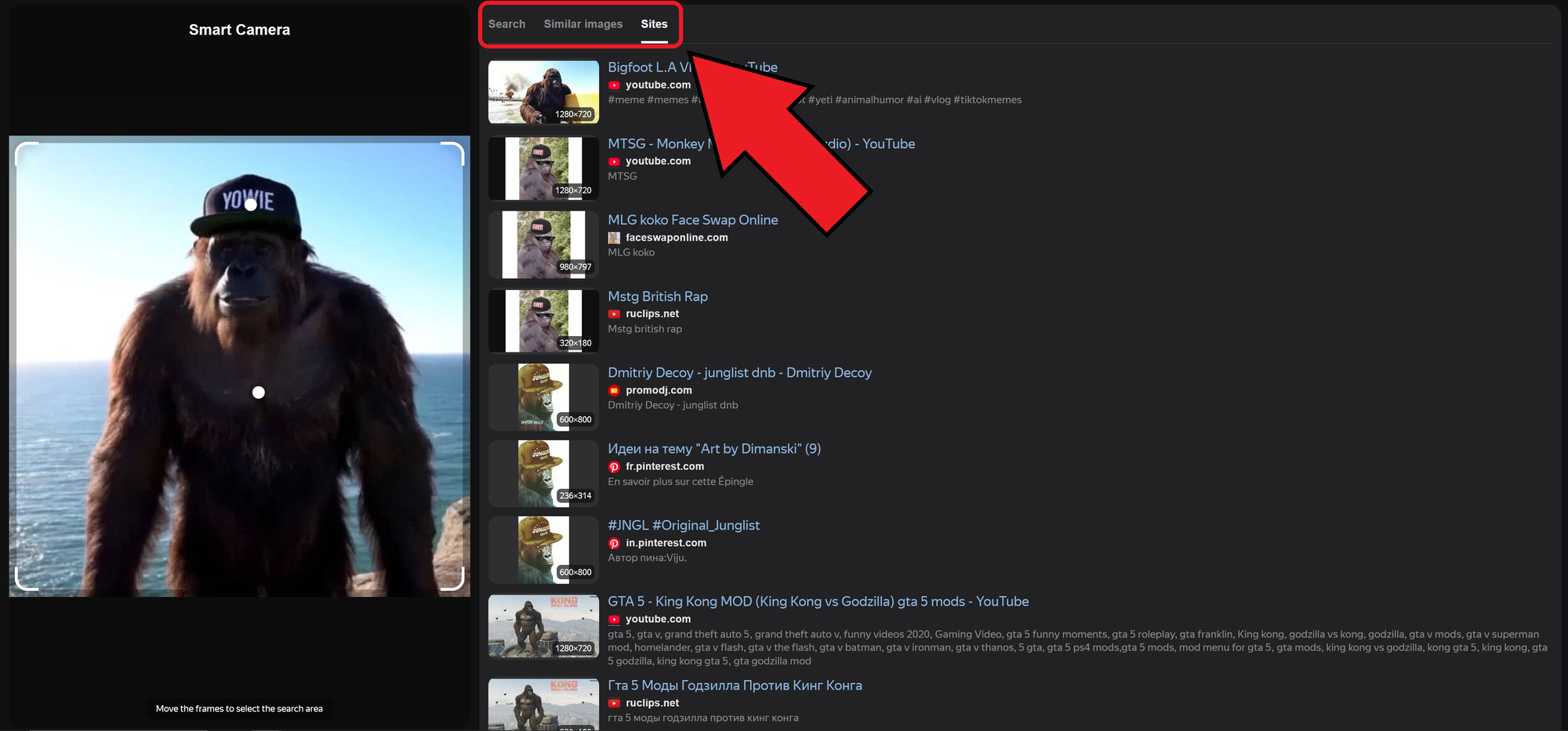
Task: Click the YouTube icon beside the Bigfoot result
Action: point(615,85)
